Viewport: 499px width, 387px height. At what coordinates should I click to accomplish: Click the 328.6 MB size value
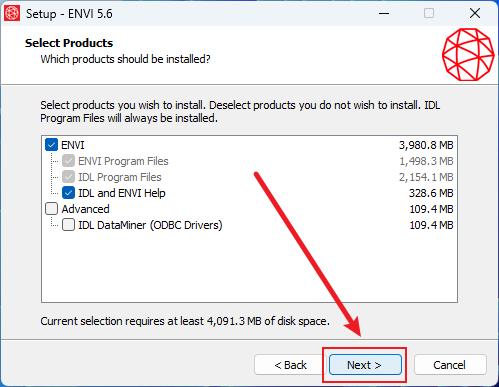[x=431, y=193]
